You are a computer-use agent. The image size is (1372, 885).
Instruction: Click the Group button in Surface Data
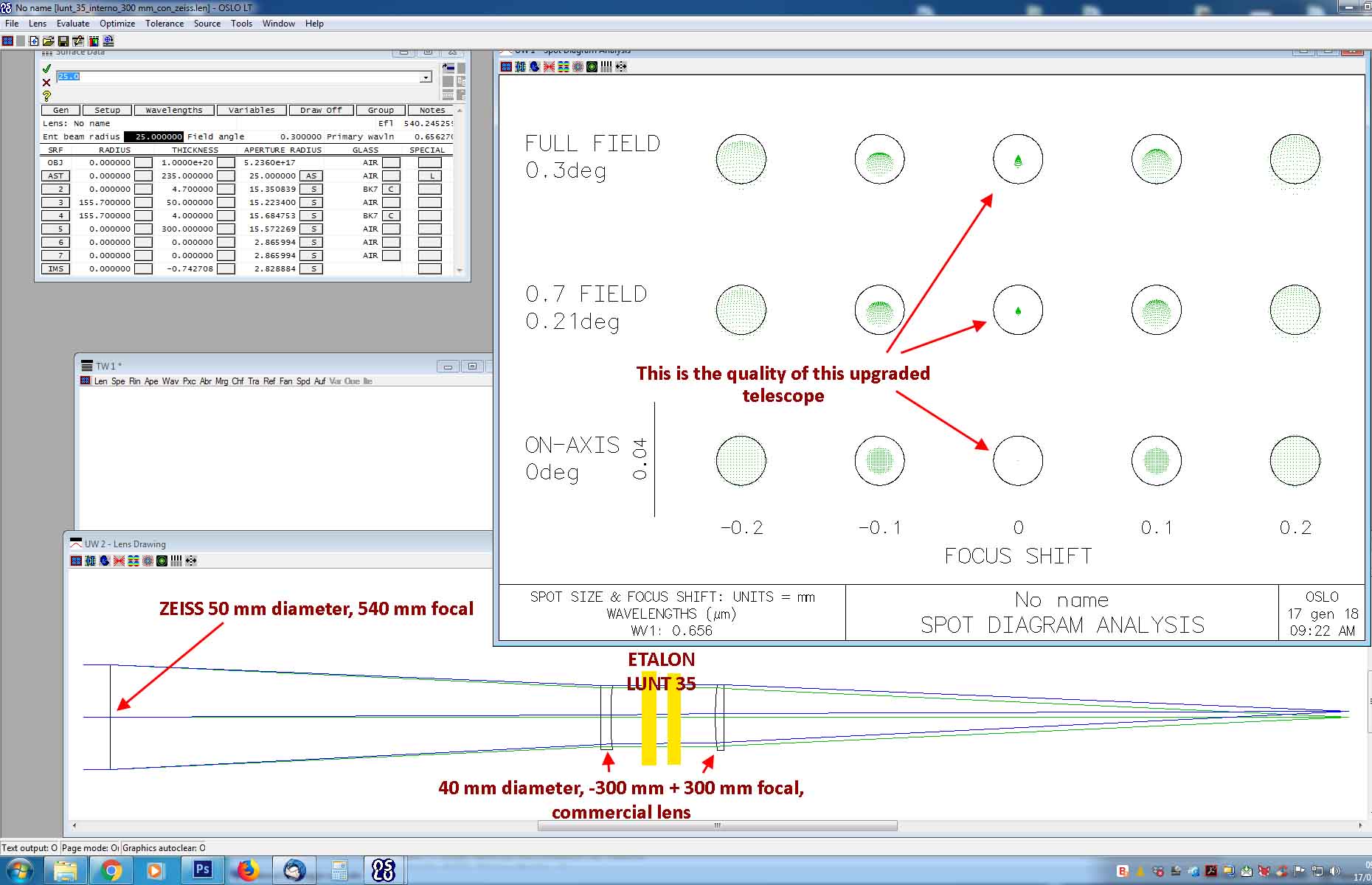pos(381,110)
